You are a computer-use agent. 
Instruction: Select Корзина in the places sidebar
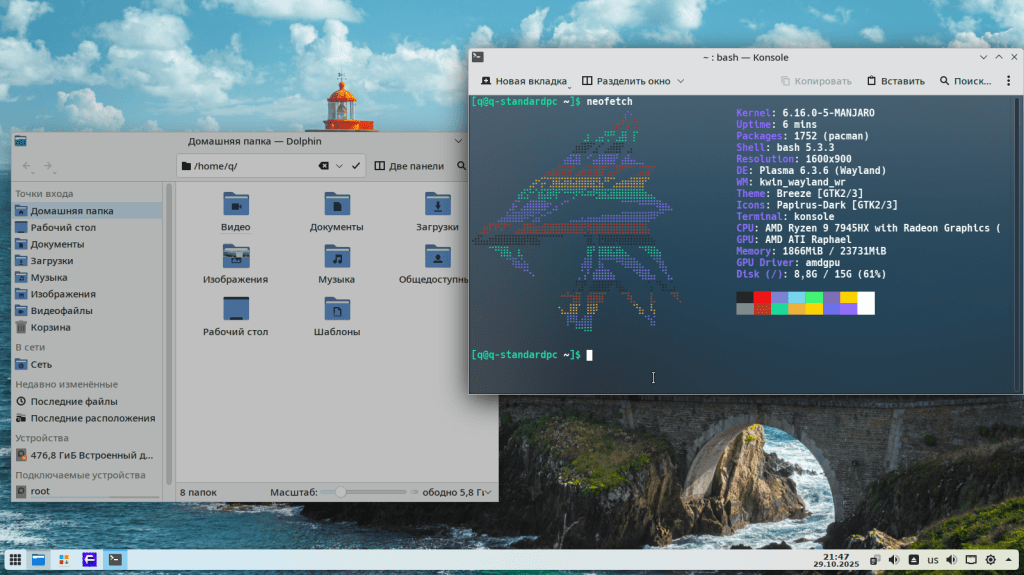[x=50, y=327]
